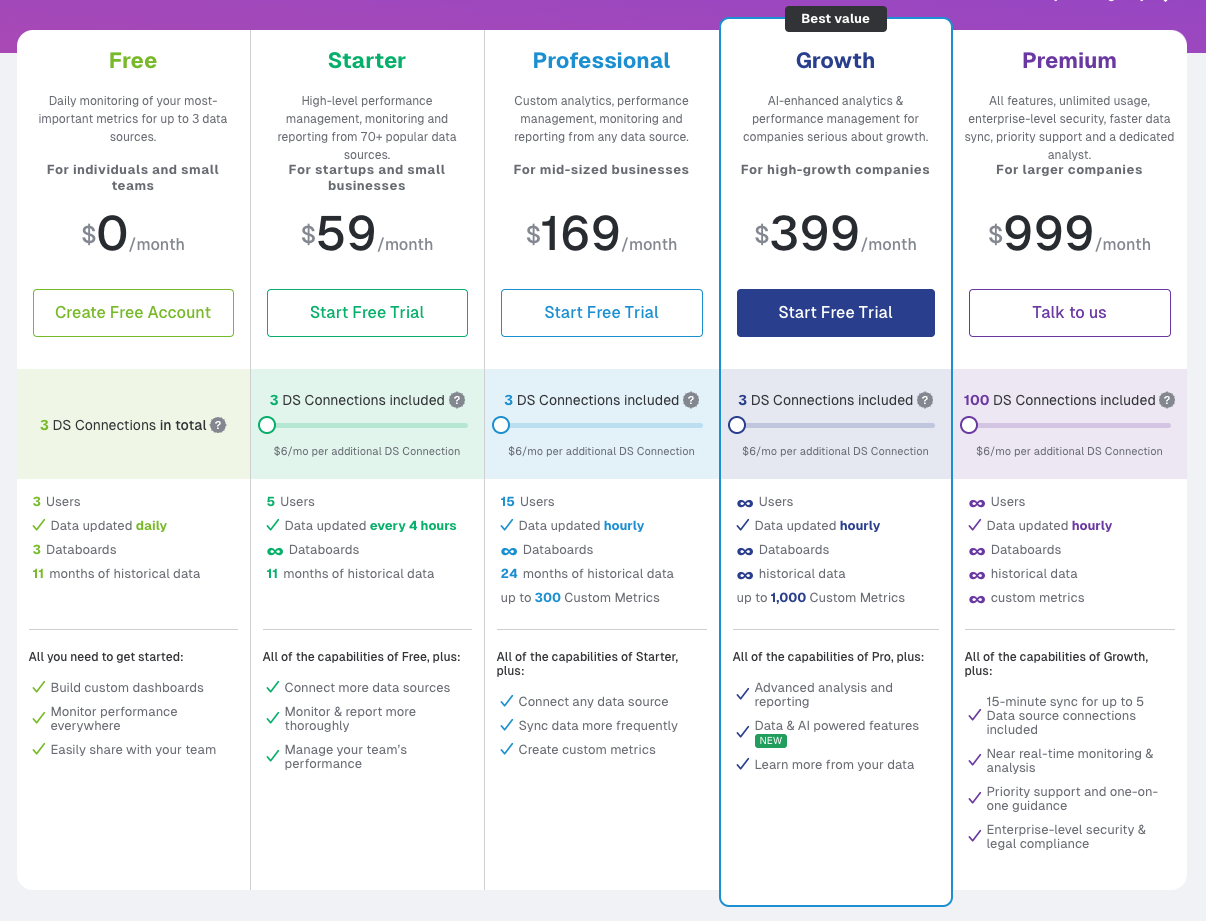The width and height of the screenshot is (1206, 921).
Task: Click infinity icon beside Premium custom metrics
Action: point(977,598)
